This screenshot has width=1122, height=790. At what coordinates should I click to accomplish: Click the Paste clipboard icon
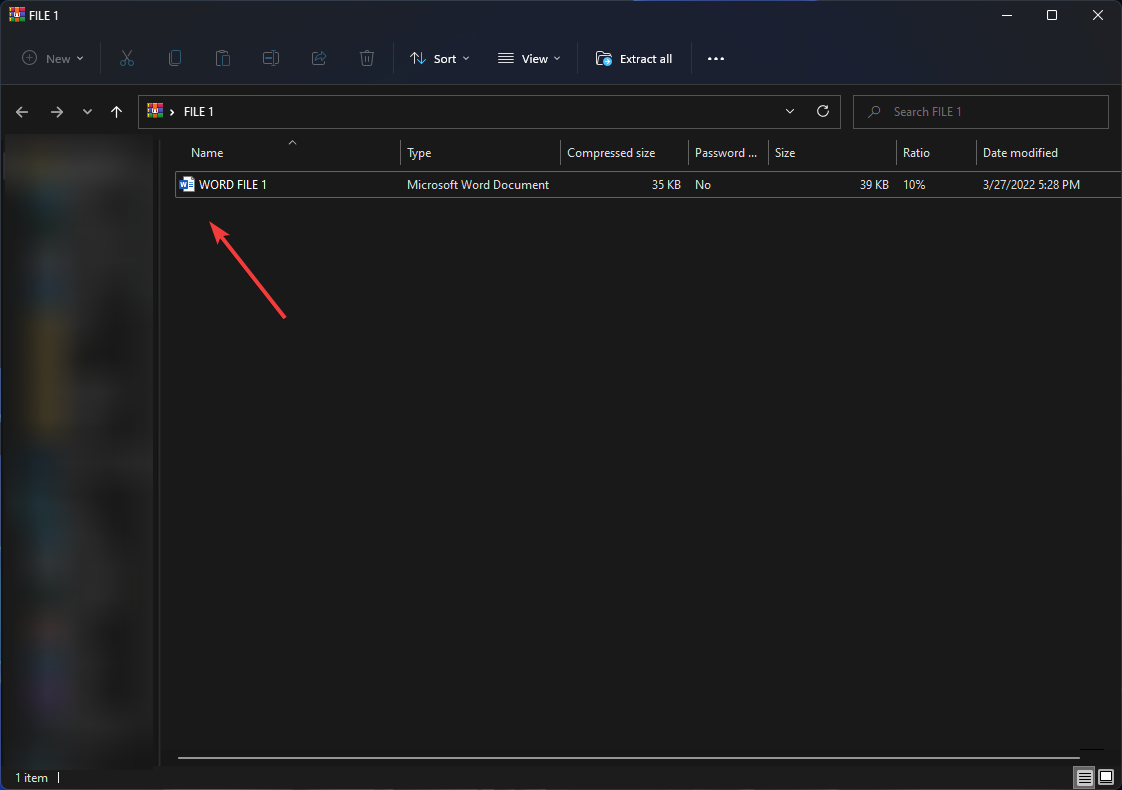[223, 59]
